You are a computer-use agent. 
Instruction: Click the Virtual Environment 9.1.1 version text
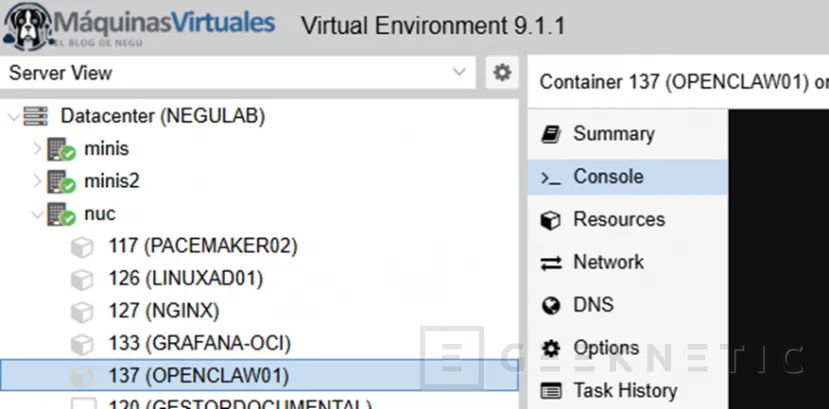pos(433,26)
